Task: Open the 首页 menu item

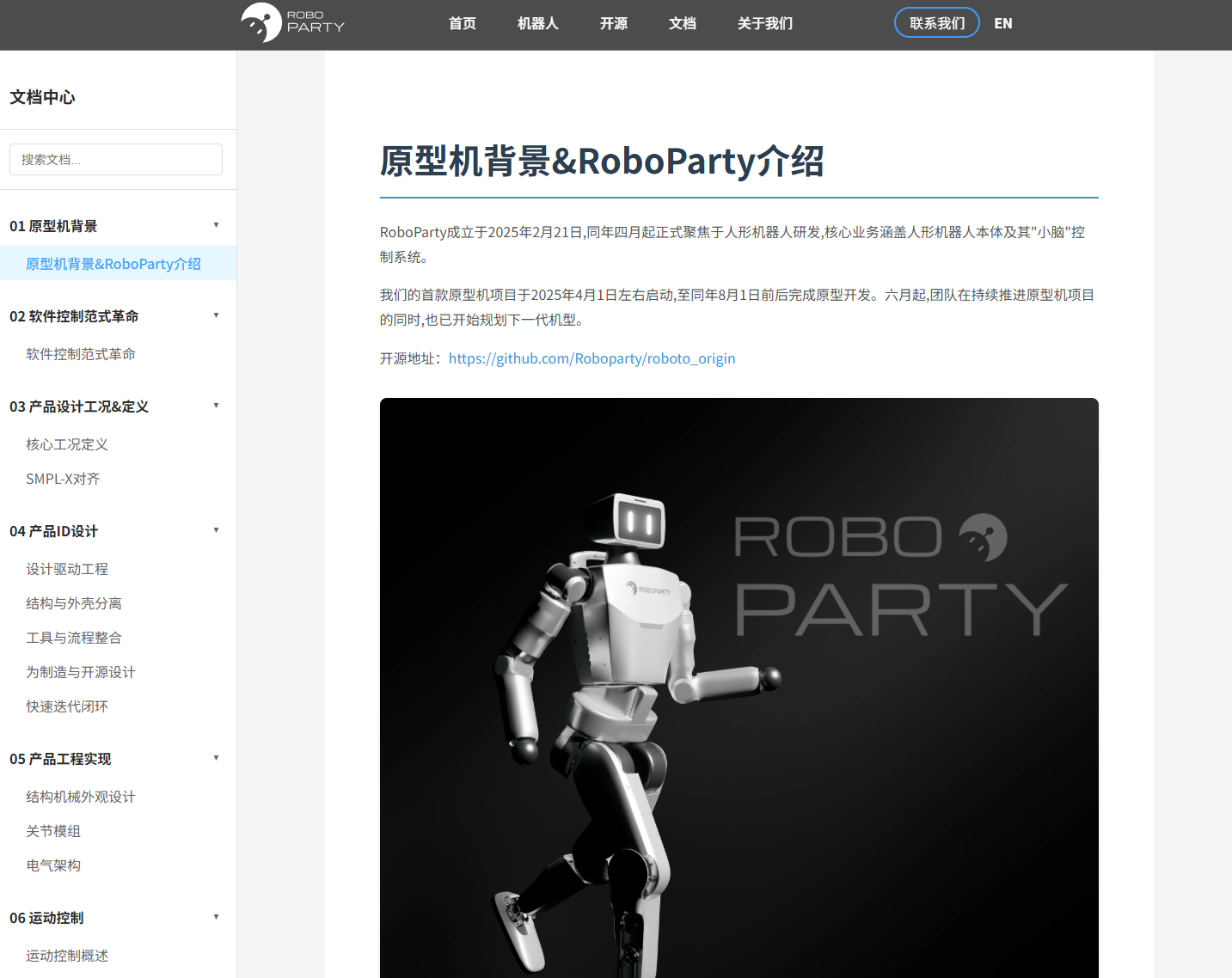Action: click(x=461, y=23)
